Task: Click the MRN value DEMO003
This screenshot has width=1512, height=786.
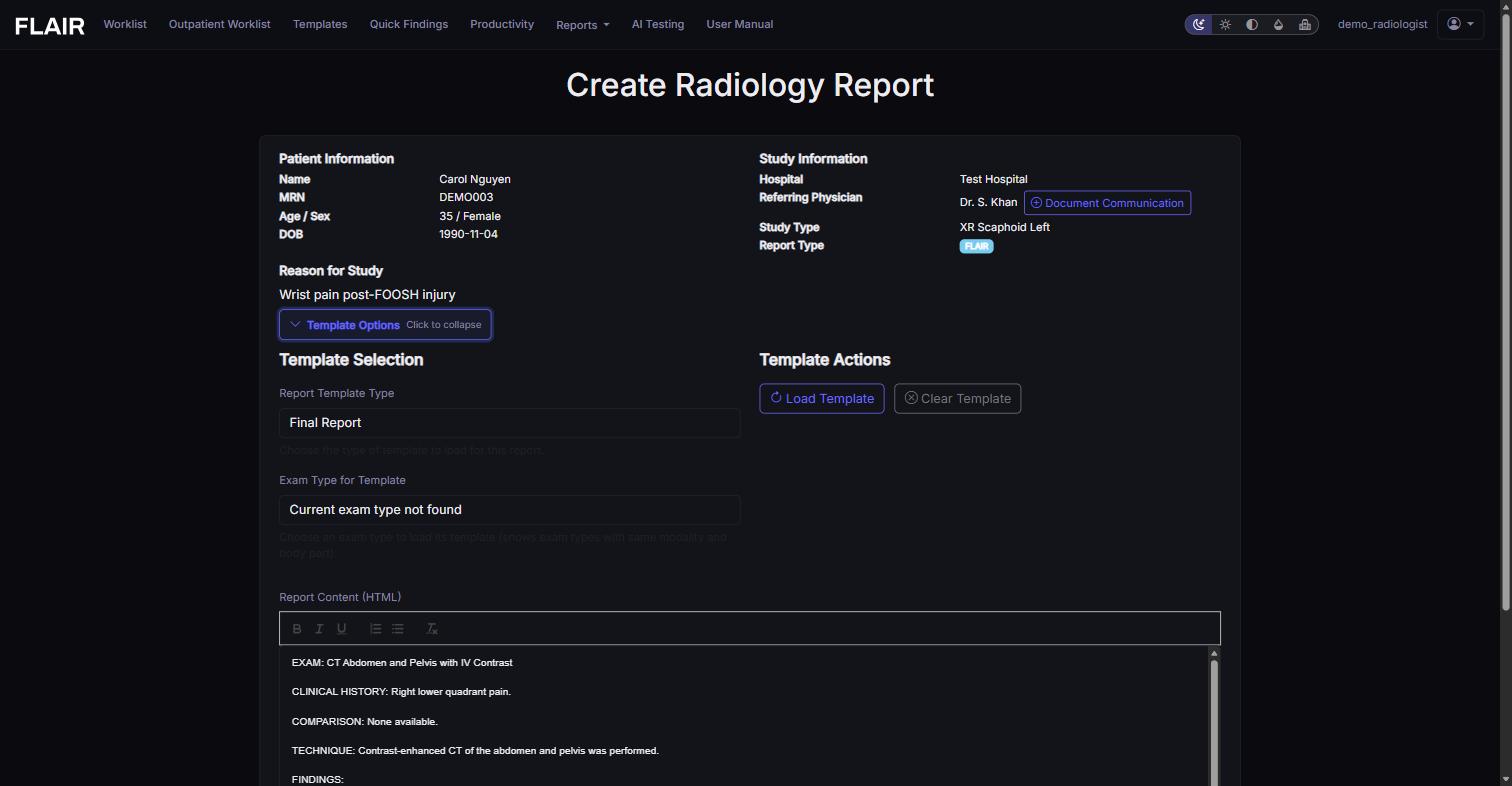Action: [466, 198]
